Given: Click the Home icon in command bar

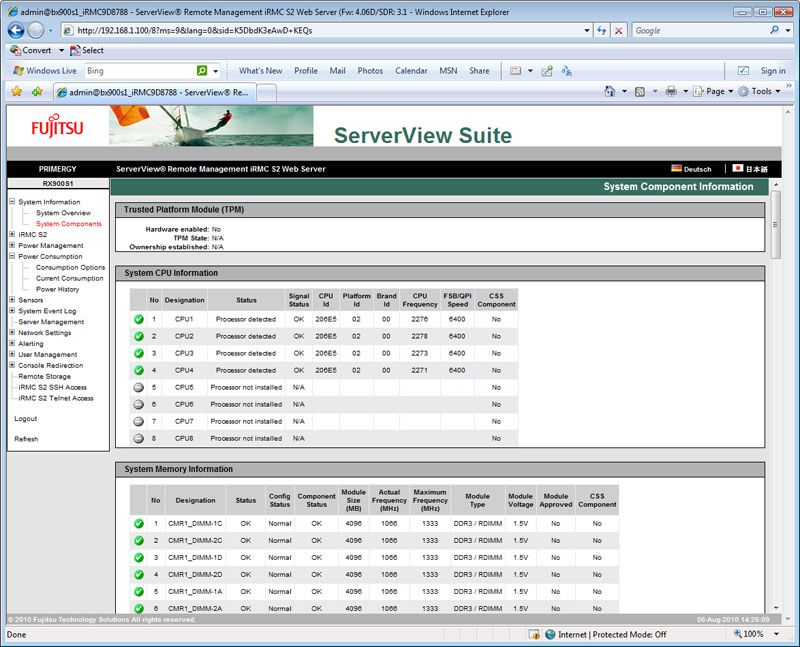Looking at the screenshot, I should [610, 91].
